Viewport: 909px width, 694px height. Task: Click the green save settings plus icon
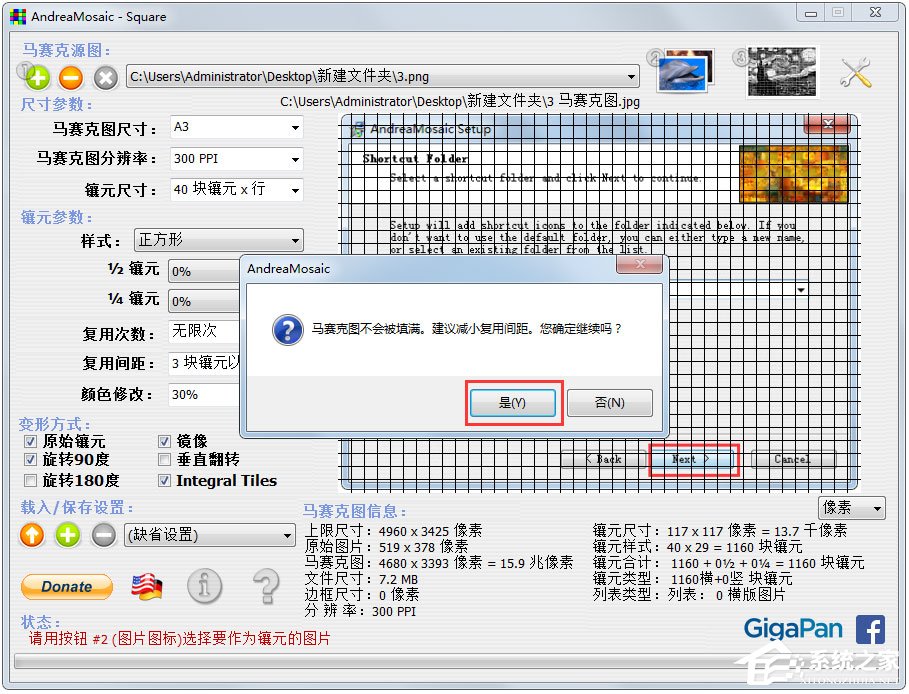coord(68,535)
